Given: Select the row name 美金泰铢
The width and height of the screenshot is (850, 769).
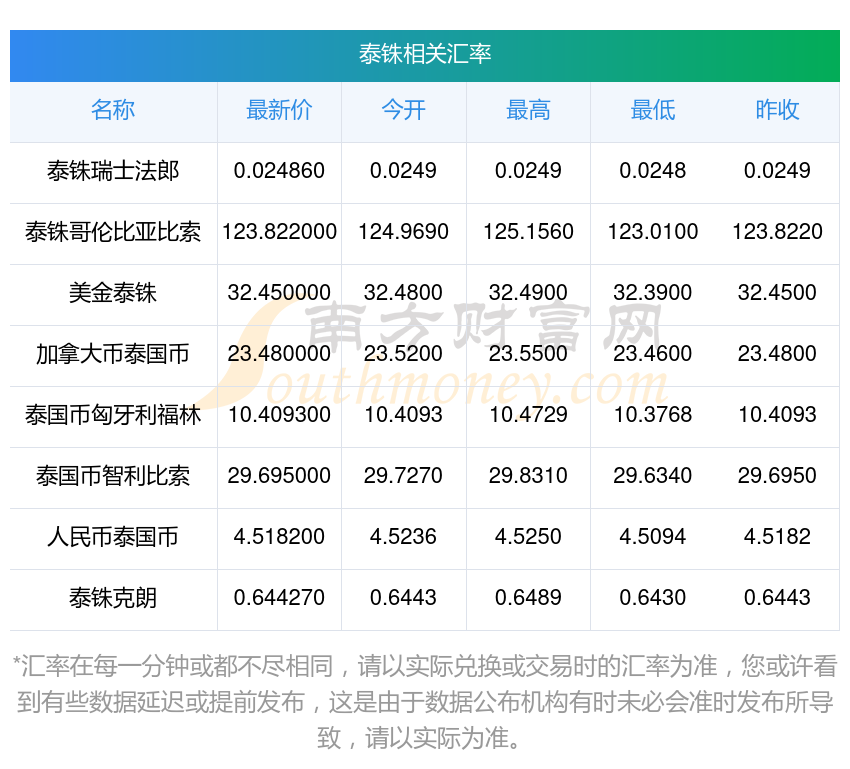Looking at the screenshot, I should 113,293.
